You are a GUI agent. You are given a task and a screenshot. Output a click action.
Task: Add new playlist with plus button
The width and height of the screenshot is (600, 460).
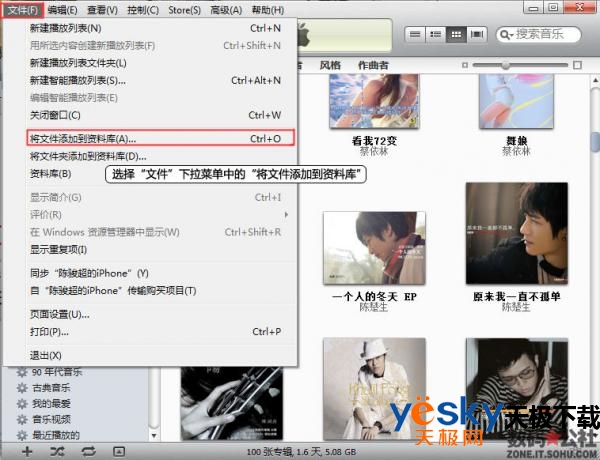[27, 452]
